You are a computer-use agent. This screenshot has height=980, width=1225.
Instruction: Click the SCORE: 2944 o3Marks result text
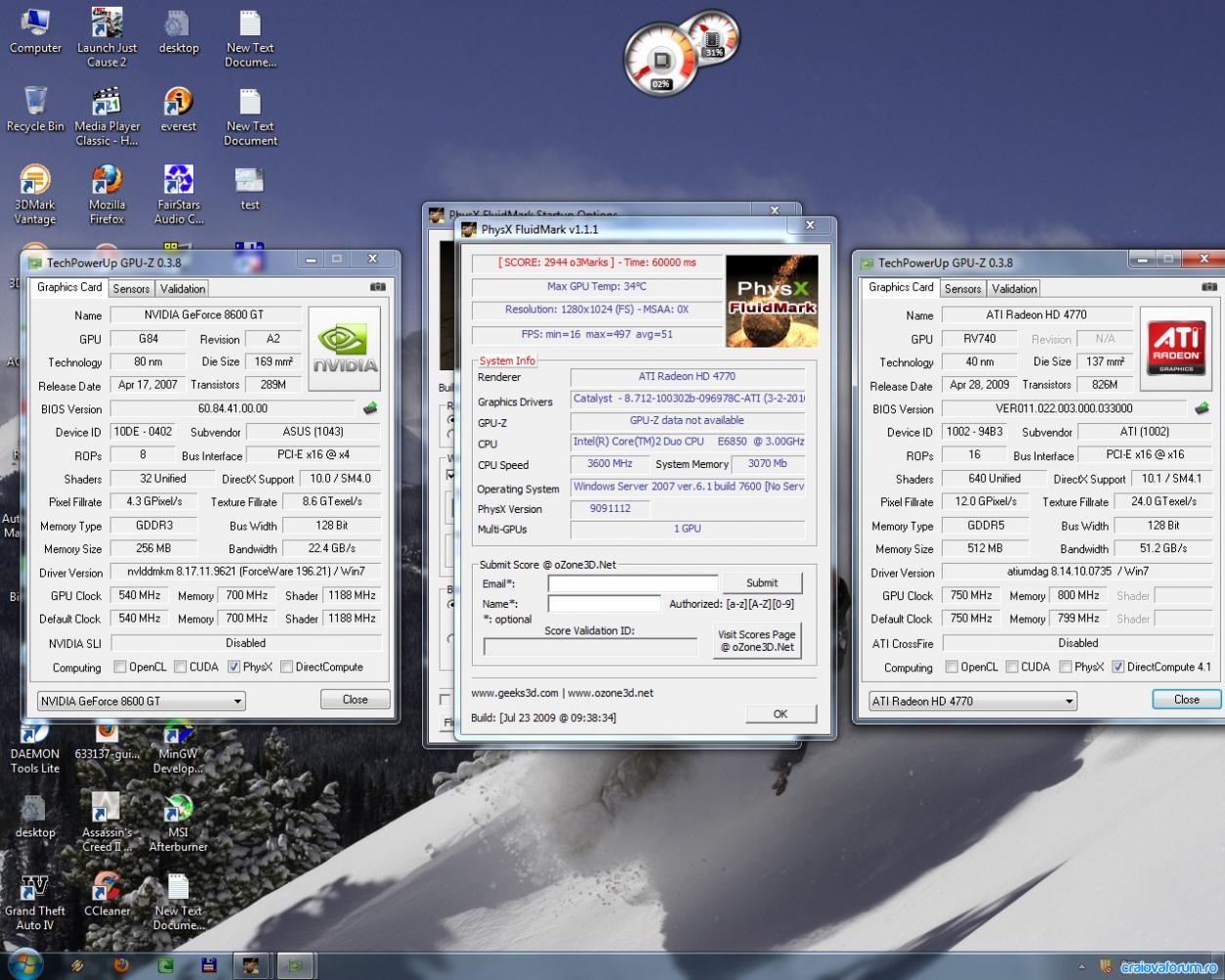(597, 262)
